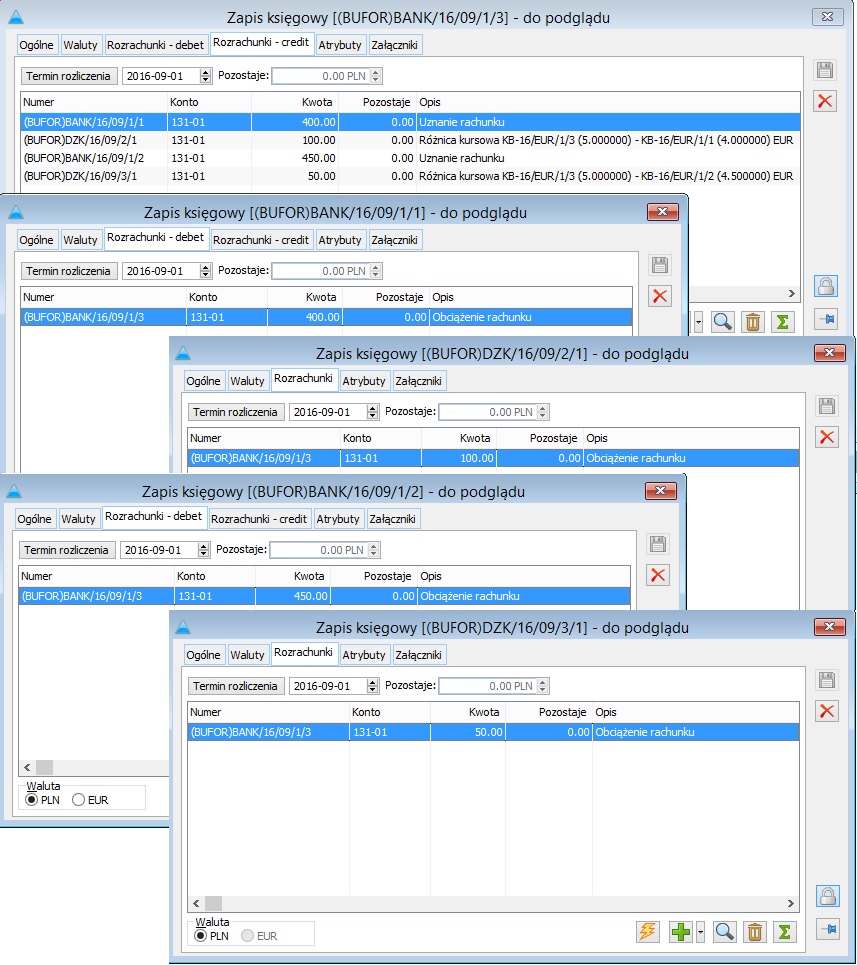This screenshot has width=857, height=965.
Task: Click date spinner in BANK/16/09/1/3 window
Action: click(x=206, y=76)
